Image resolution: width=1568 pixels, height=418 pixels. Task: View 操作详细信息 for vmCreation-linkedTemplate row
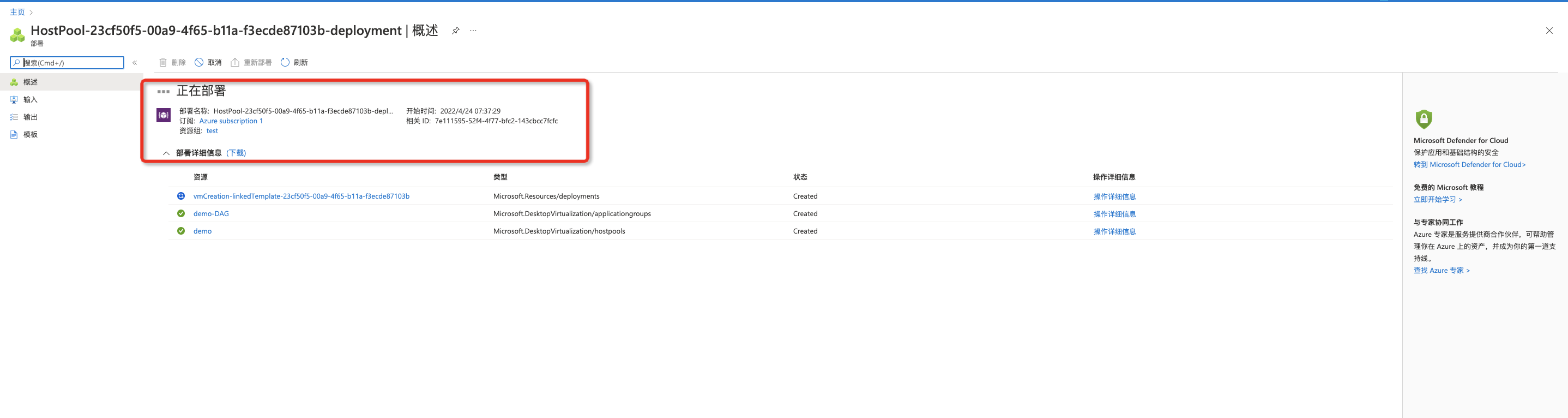[x=1114, y=196]
